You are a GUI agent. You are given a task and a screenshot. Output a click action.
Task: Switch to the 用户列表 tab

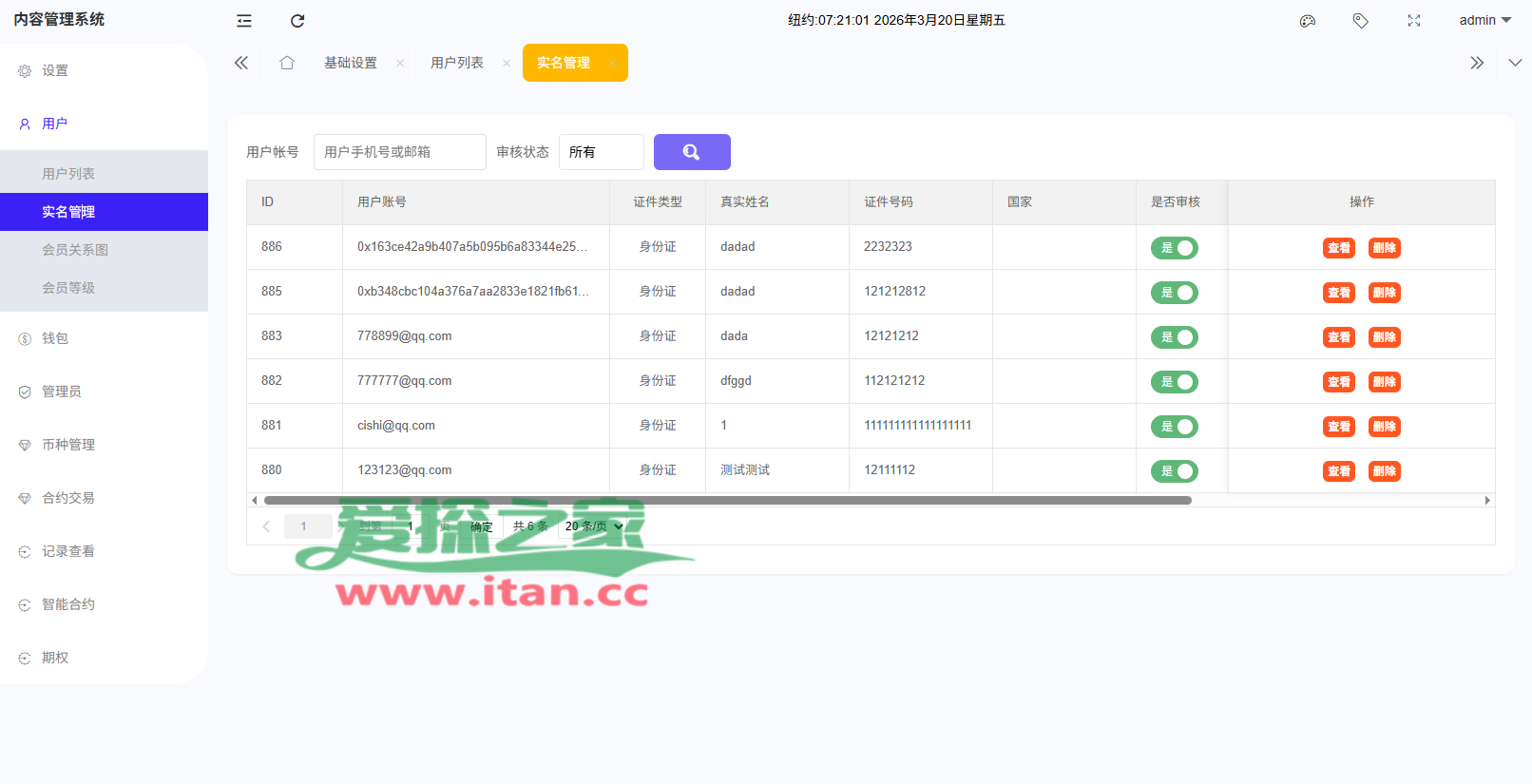(457, 63)
